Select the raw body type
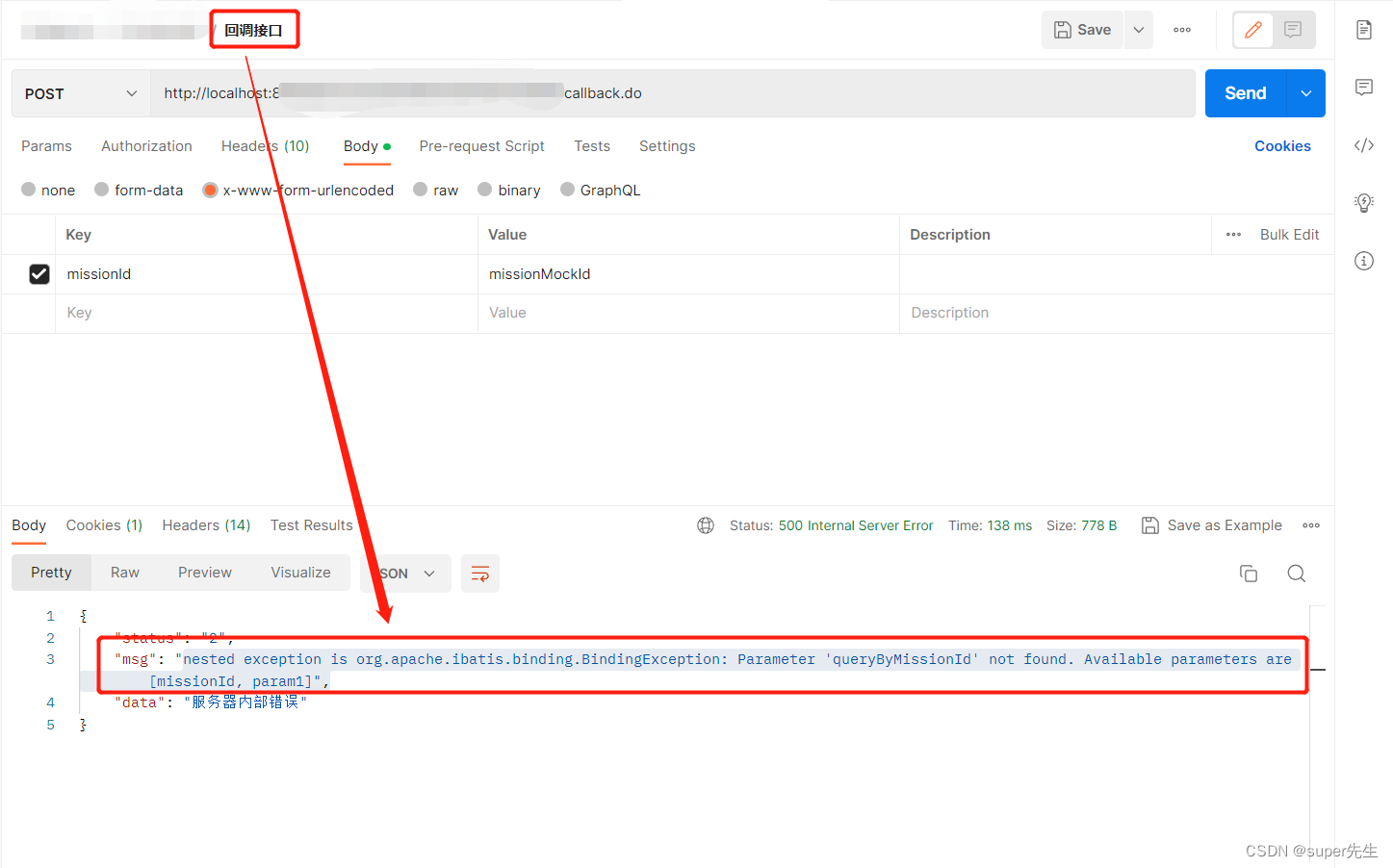This screenshot has height=868, width=1393. [x=436, y=191]
